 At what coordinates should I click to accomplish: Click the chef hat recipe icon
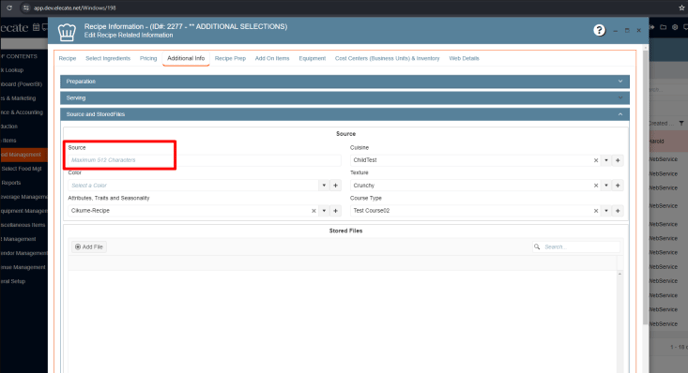(67, 32)
